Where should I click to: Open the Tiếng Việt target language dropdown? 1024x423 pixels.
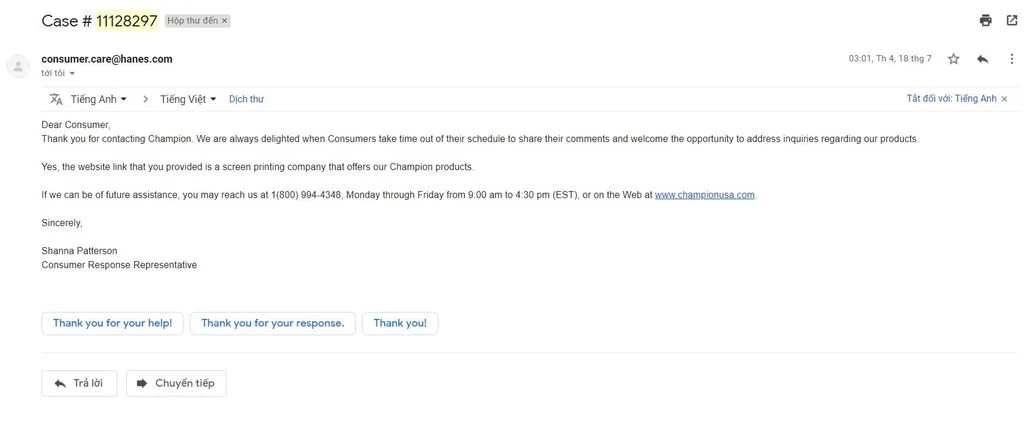(188, 99)
